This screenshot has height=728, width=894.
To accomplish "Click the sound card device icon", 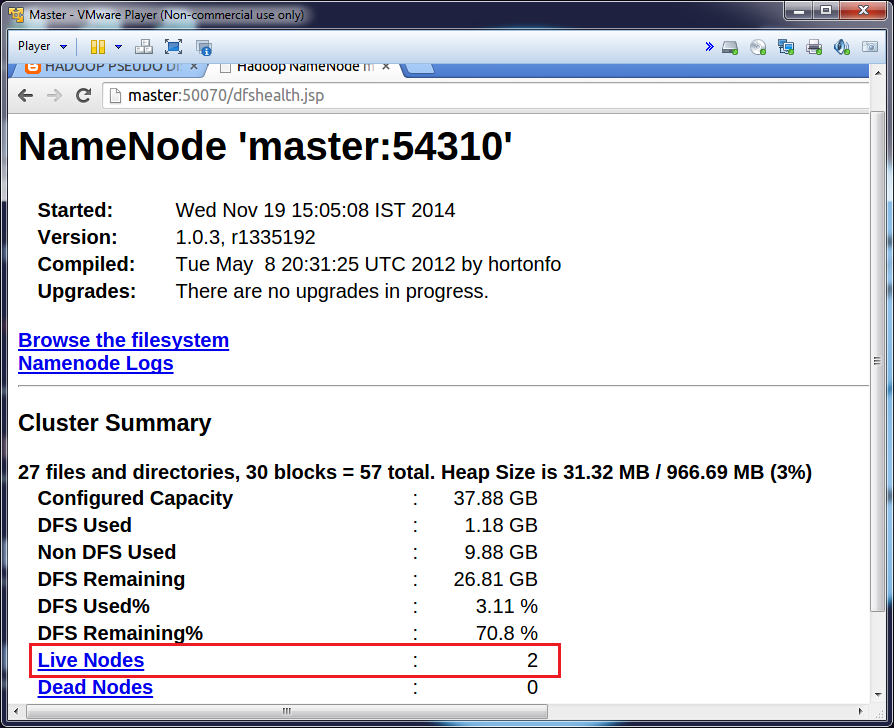I will point(840,47).
